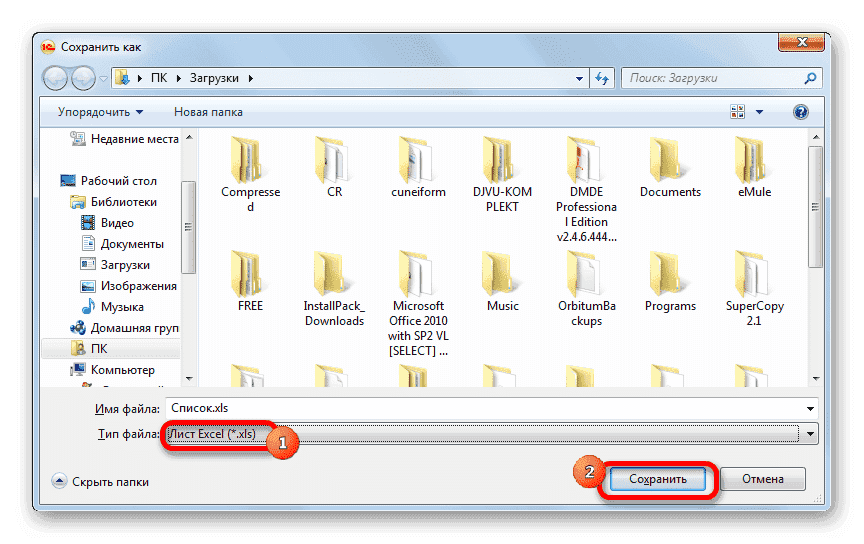The image size is (864, 544).
Task: Open Музыка library in the sidebar
Action: (112, 306)
